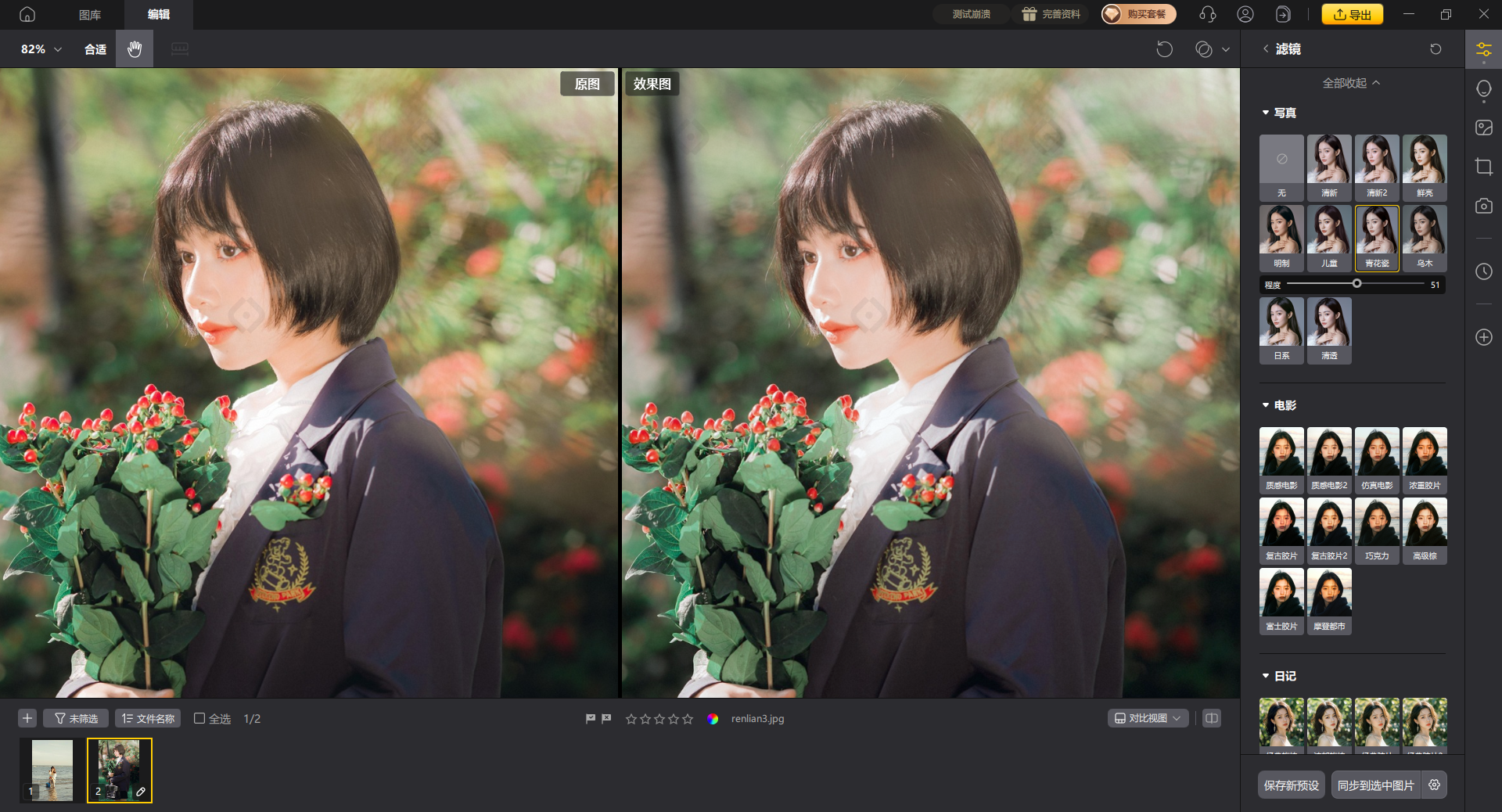This screenshot has height=812, width=1502.
Task: Select the first beach photo thumbnail
Action: [52, 770]
